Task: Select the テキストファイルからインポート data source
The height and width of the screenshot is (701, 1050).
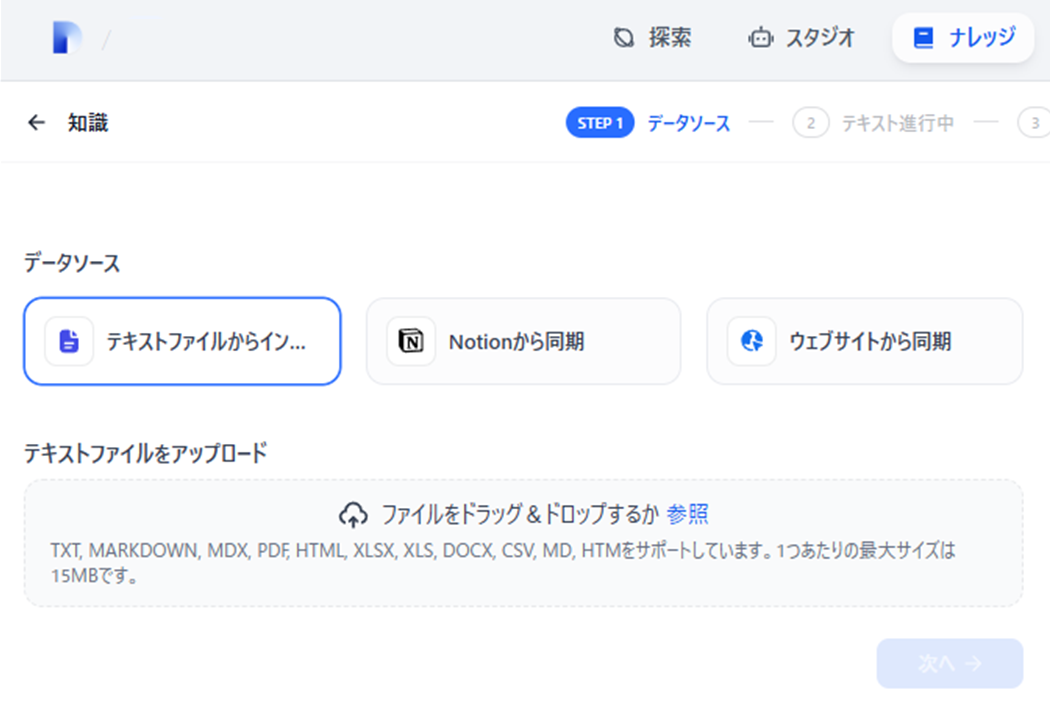Action: 182,341
